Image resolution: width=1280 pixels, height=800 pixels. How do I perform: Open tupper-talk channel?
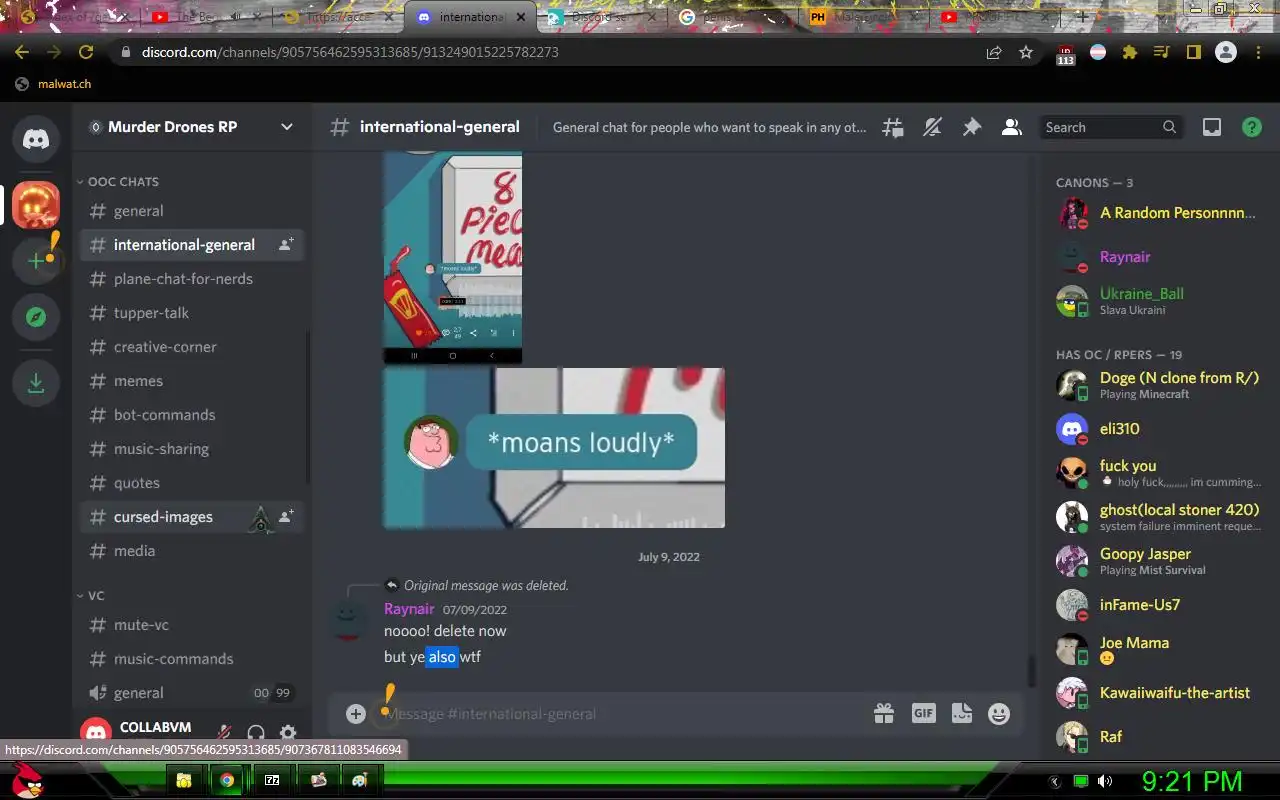click(x=192, y=313)
